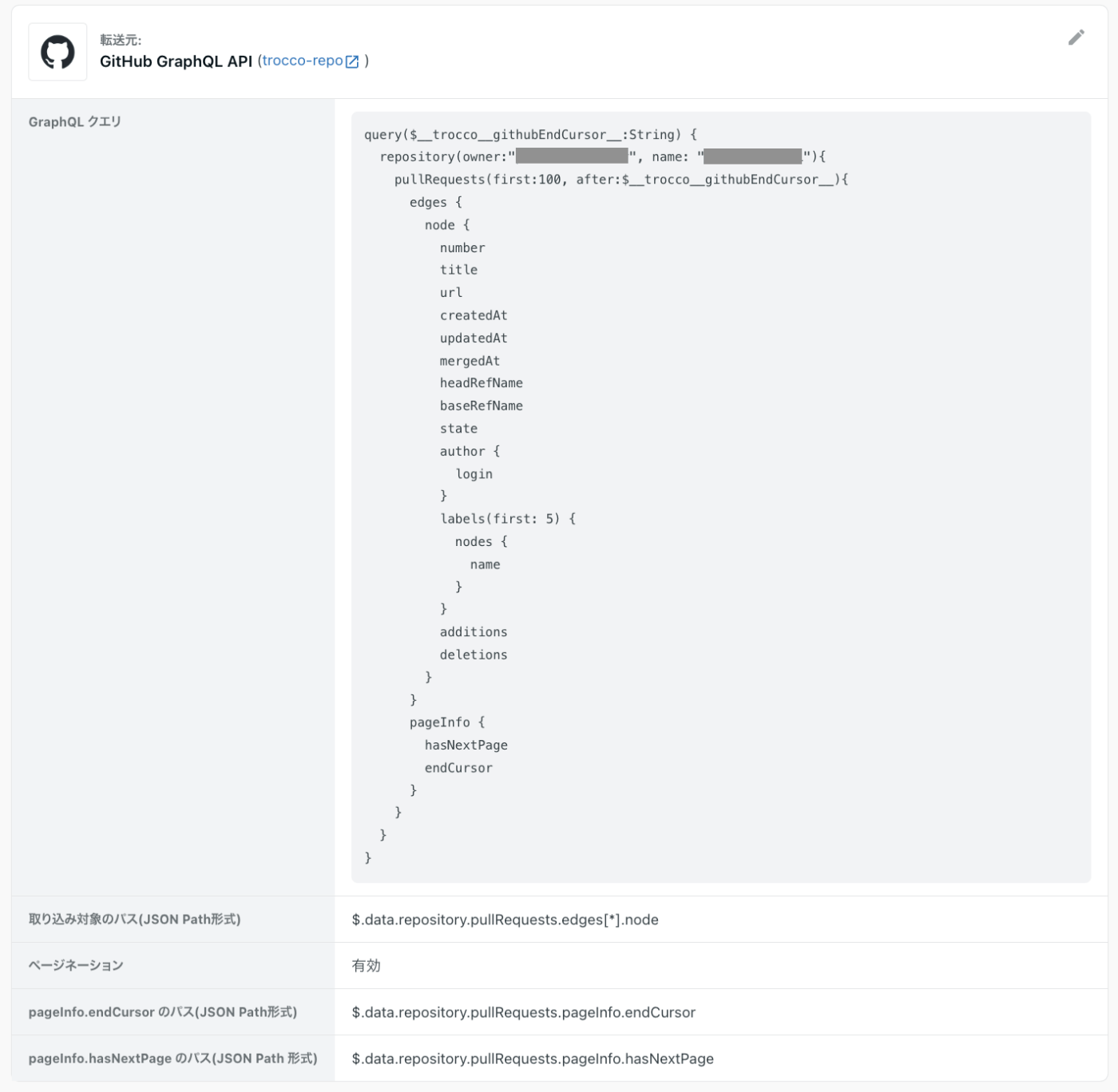1118x1092 pixels.
Task: Click the '$.data.repository.pullRequests.pageInfo.endCursor' value
Action: (524, 1012)
